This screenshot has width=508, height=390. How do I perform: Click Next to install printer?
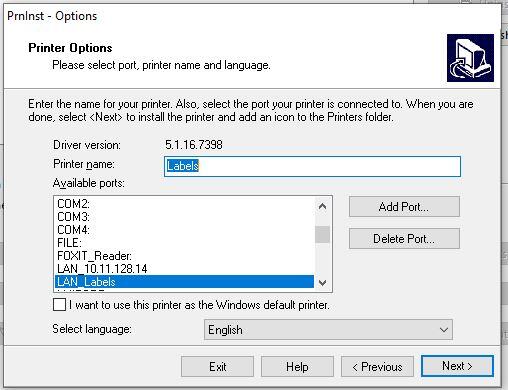(457, 366)
